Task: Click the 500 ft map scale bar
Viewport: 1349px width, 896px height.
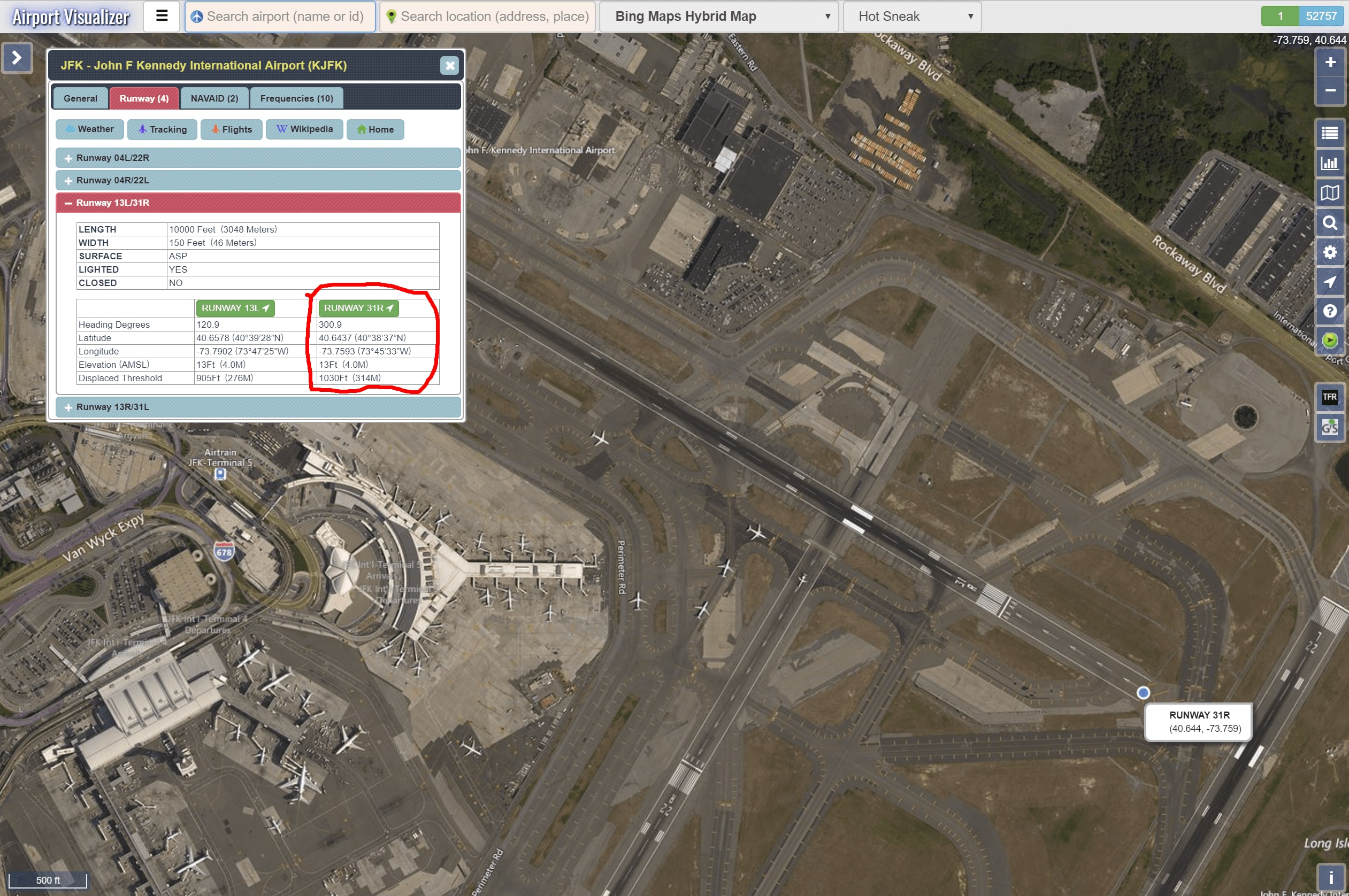Action: coord(48,880)
